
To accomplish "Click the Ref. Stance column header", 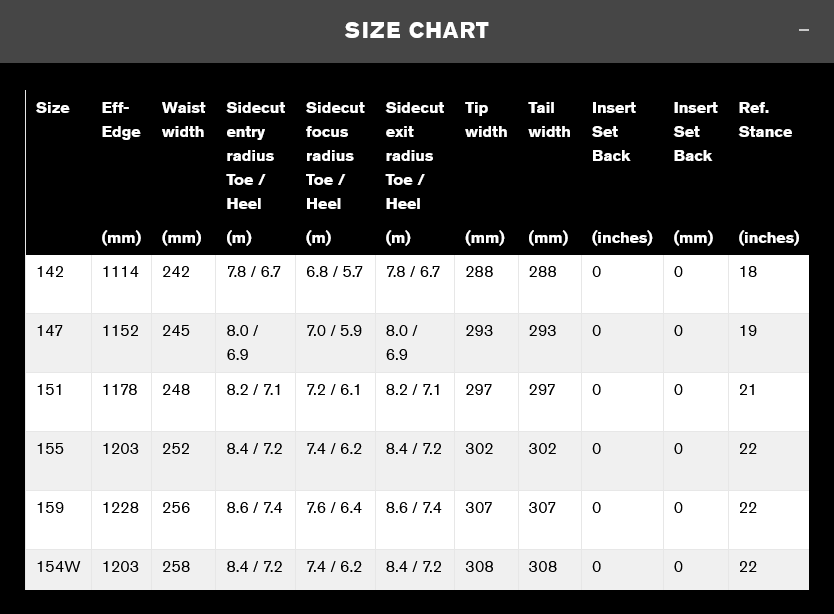I will coord(765,120).
